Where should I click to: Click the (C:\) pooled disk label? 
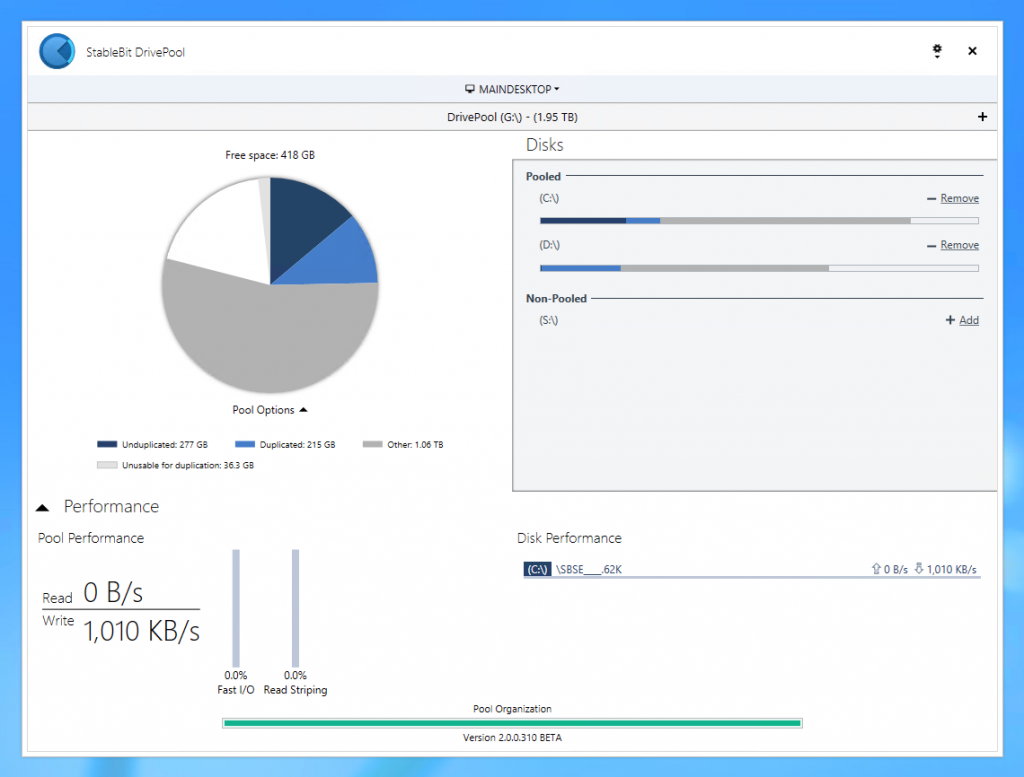(x=549, y=198)
